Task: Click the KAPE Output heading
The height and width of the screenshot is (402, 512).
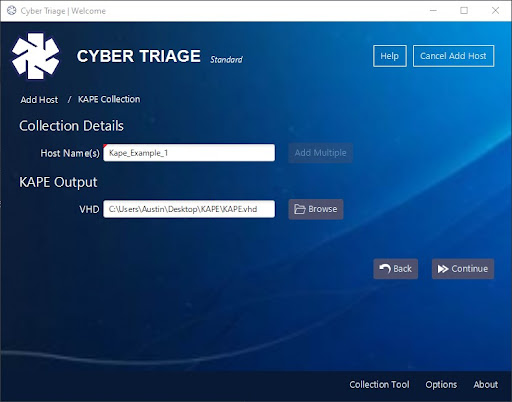Action: (x=58, y=182)
